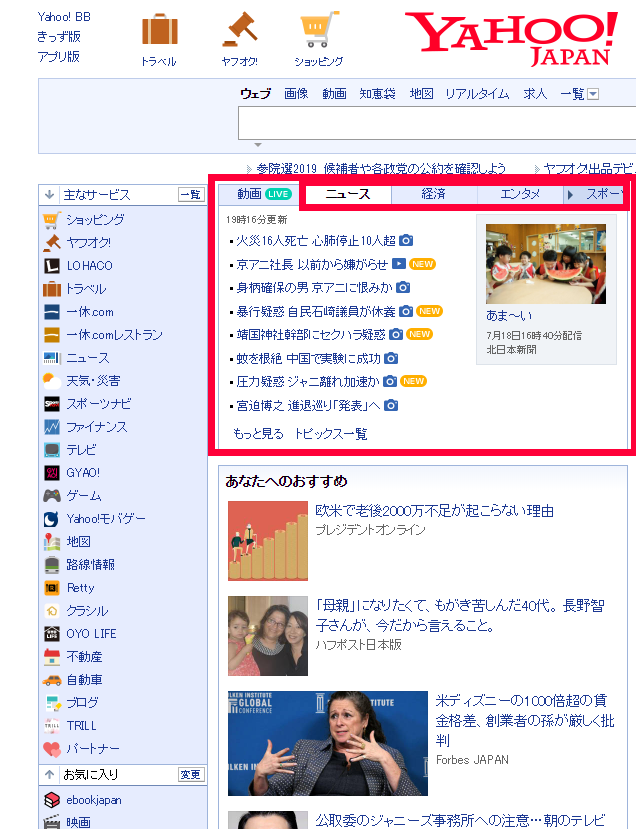Click the 変更 button beside お気に入り
The height and width of the screenshot is (829, 636).
tap(190, 775)
